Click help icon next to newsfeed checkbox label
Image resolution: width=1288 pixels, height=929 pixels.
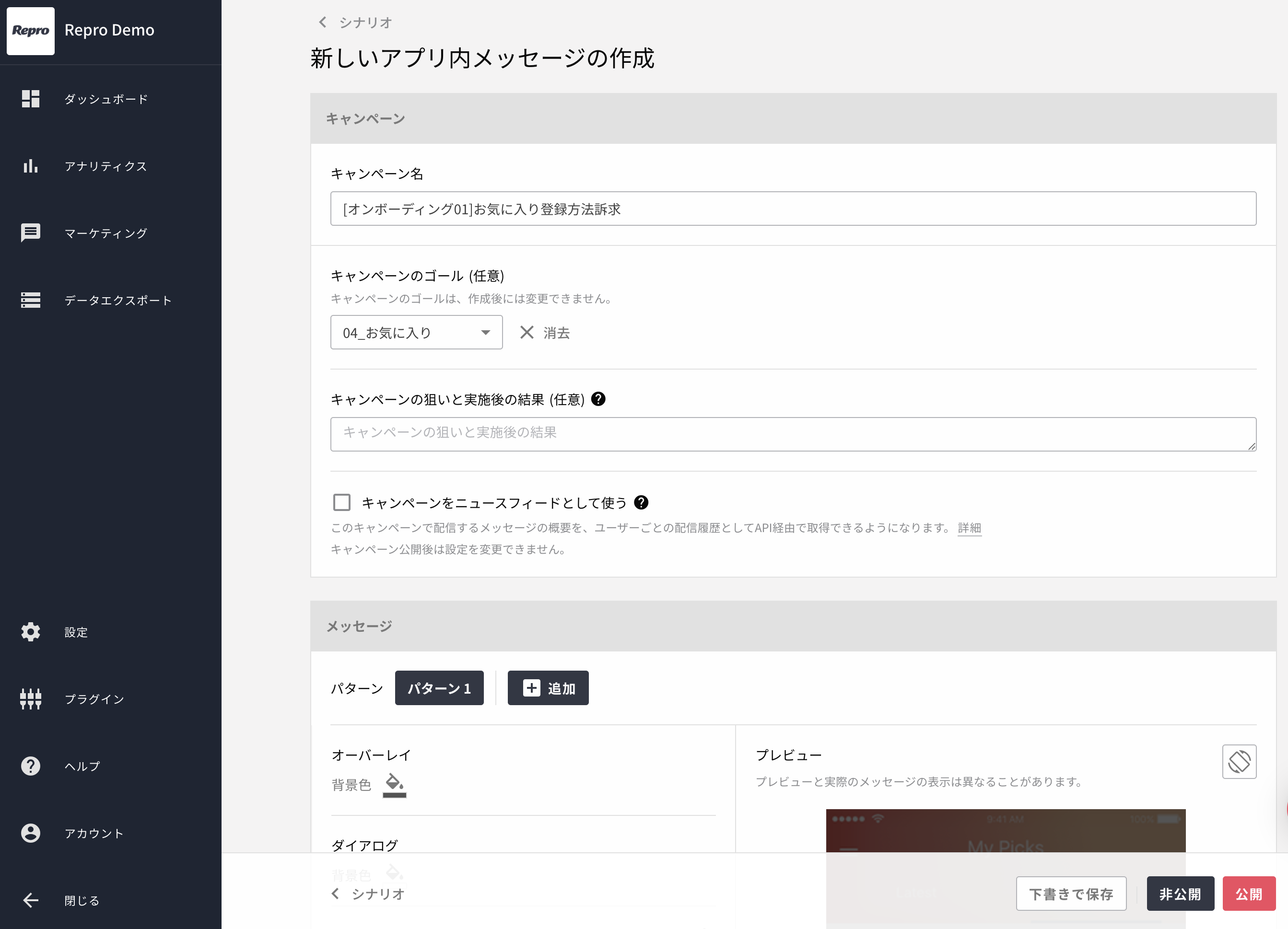pyautogui.click(x=641, y=502)
